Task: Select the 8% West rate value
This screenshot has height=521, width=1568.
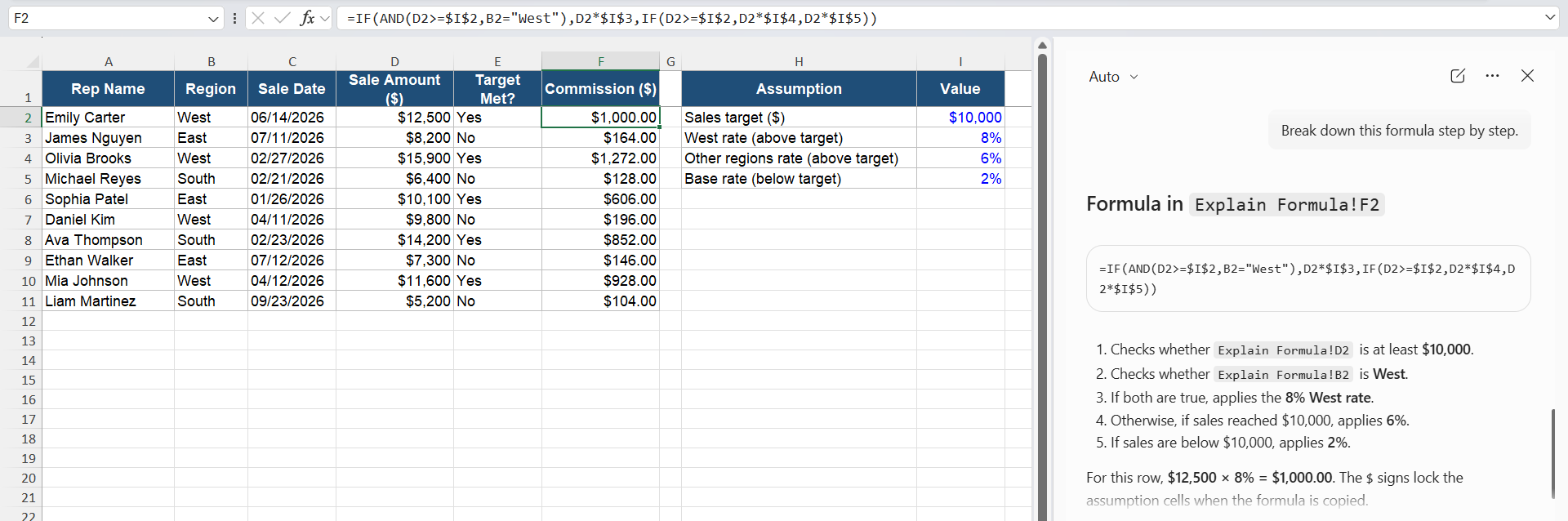Action: point(960,138)
